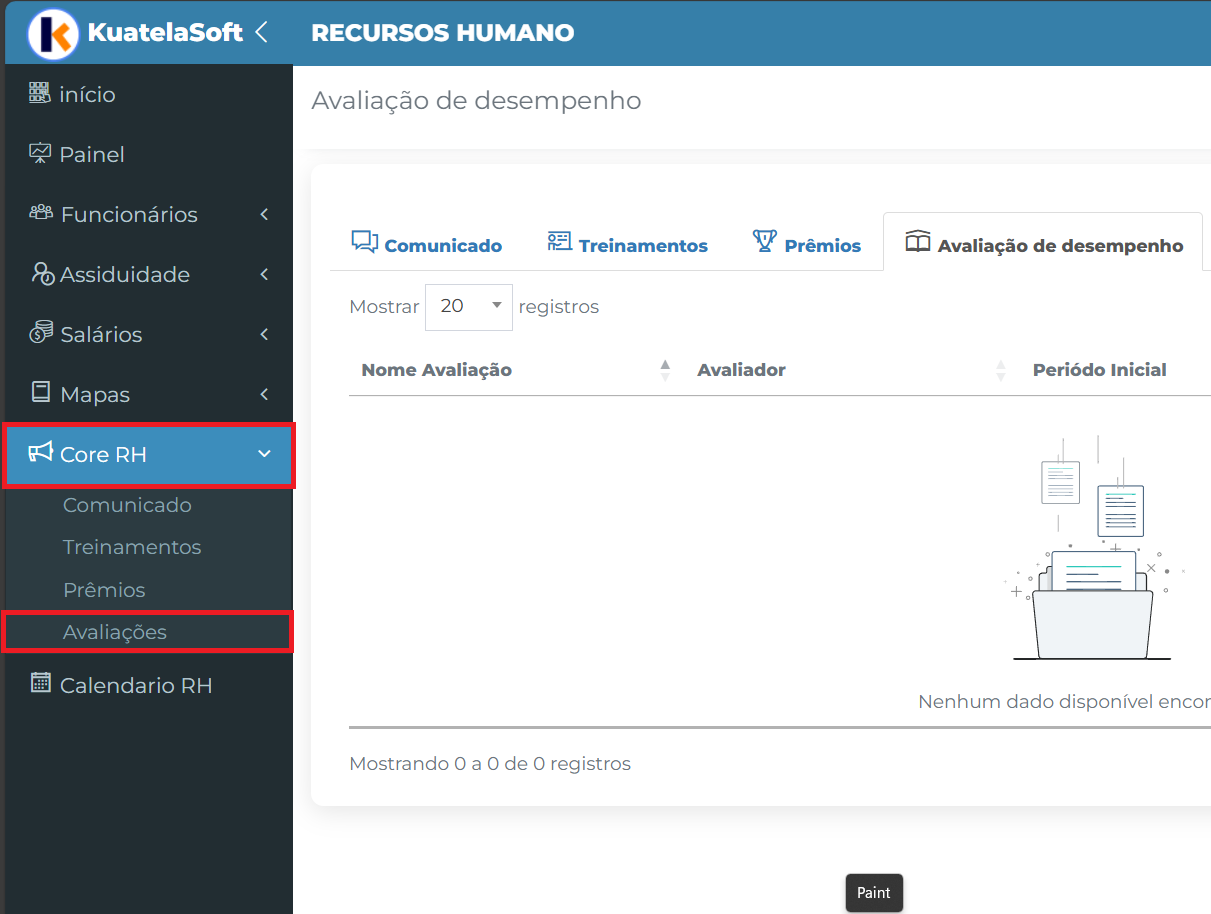Expand the Mapas sidebar menu
The height and width of the screenshot is (914, 1211).
(96, 394)
